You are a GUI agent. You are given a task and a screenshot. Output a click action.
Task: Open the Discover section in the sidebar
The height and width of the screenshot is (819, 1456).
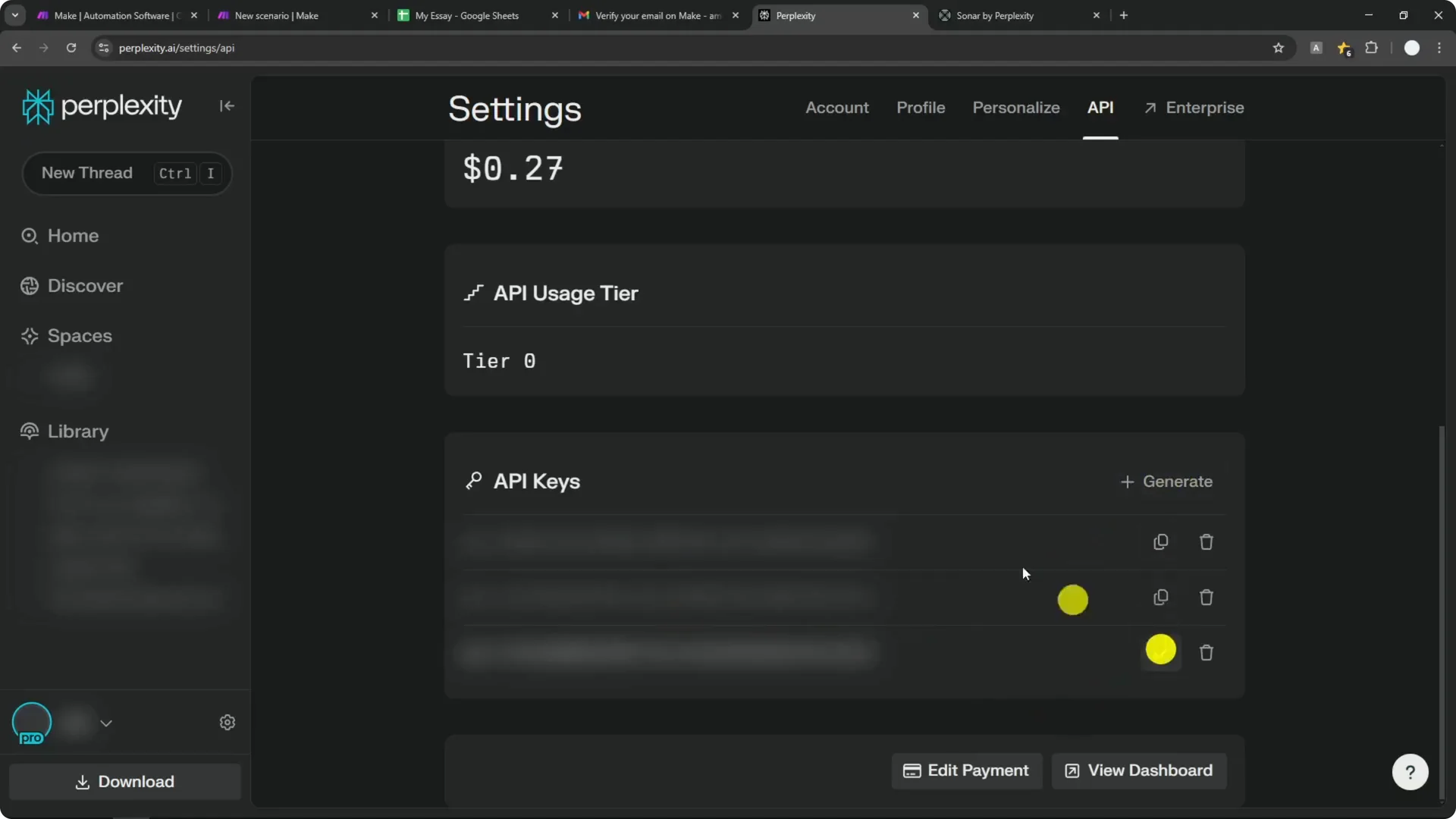[x=85, y=286]
